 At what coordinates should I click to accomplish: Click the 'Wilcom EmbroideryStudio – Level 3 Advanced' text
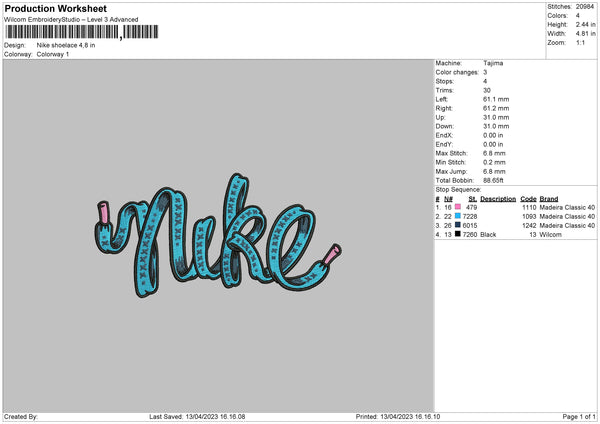71,20
